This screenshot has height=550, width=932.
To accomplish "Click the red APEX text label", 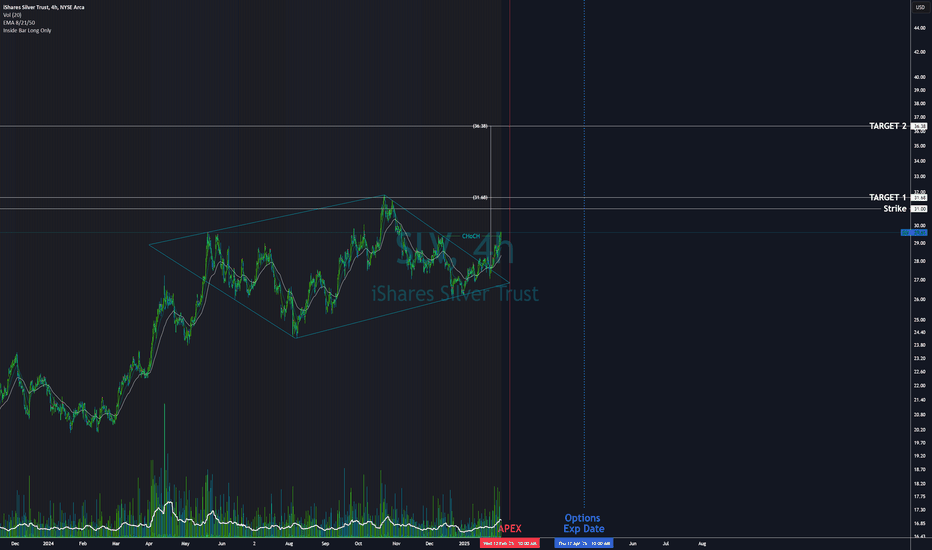I will point(509,529).
